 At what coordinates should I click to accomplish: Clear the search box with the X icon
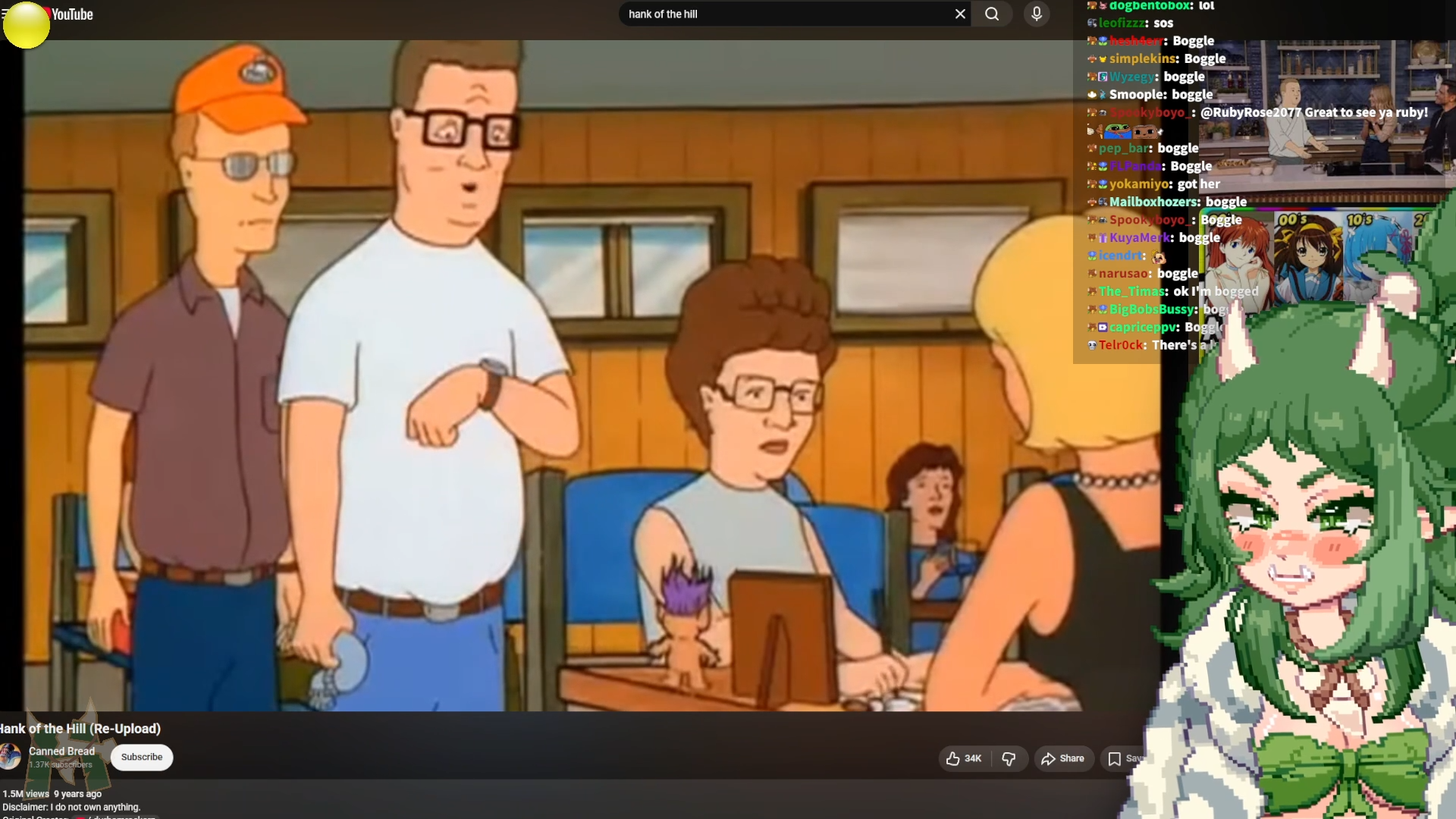tap(960, 14)
